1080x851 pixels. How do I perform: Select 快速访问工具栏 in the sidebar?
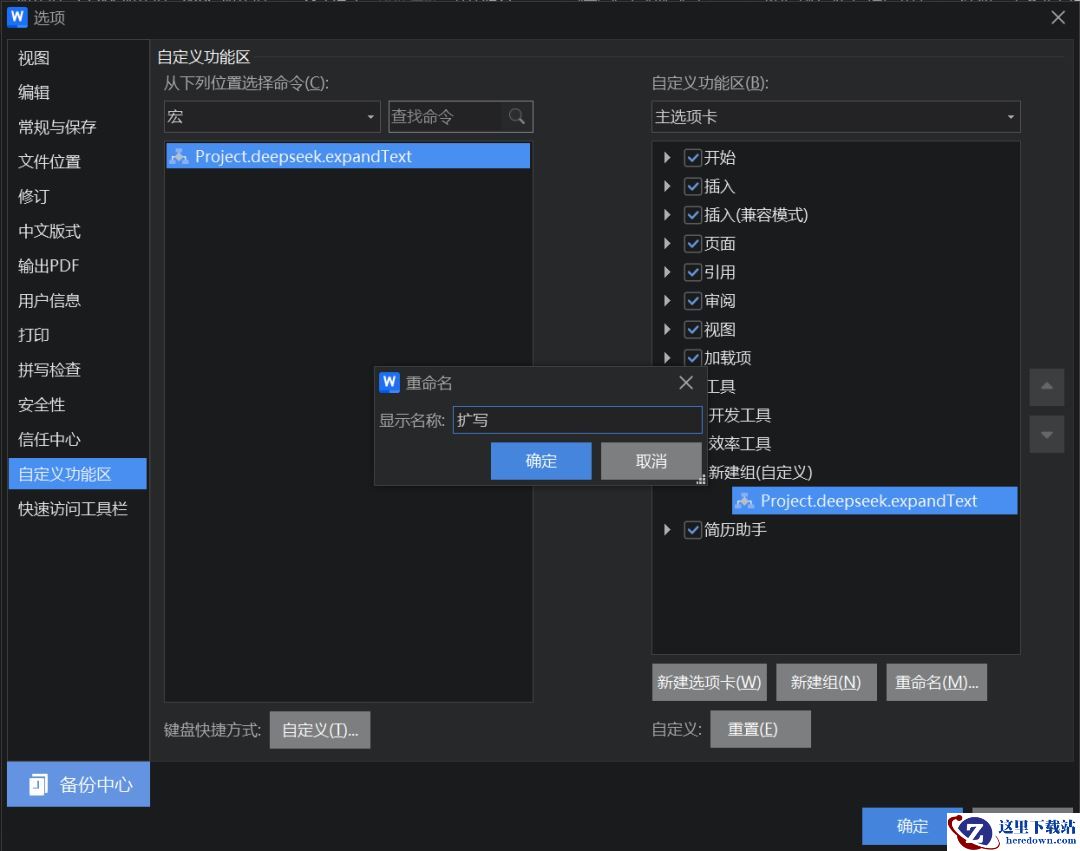(73, 509)
